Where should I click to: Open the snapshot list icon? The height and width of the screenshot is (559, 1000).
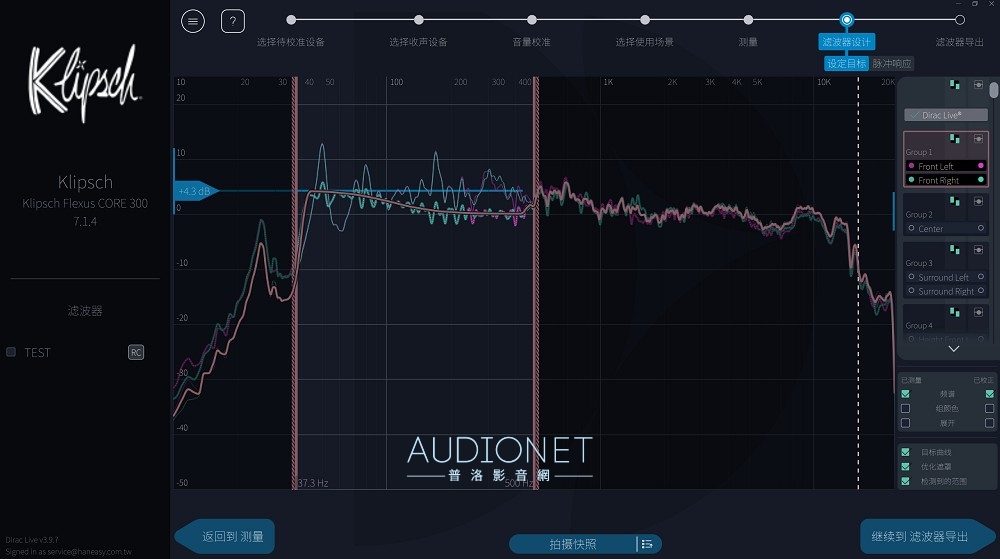[x=647, y=544]
